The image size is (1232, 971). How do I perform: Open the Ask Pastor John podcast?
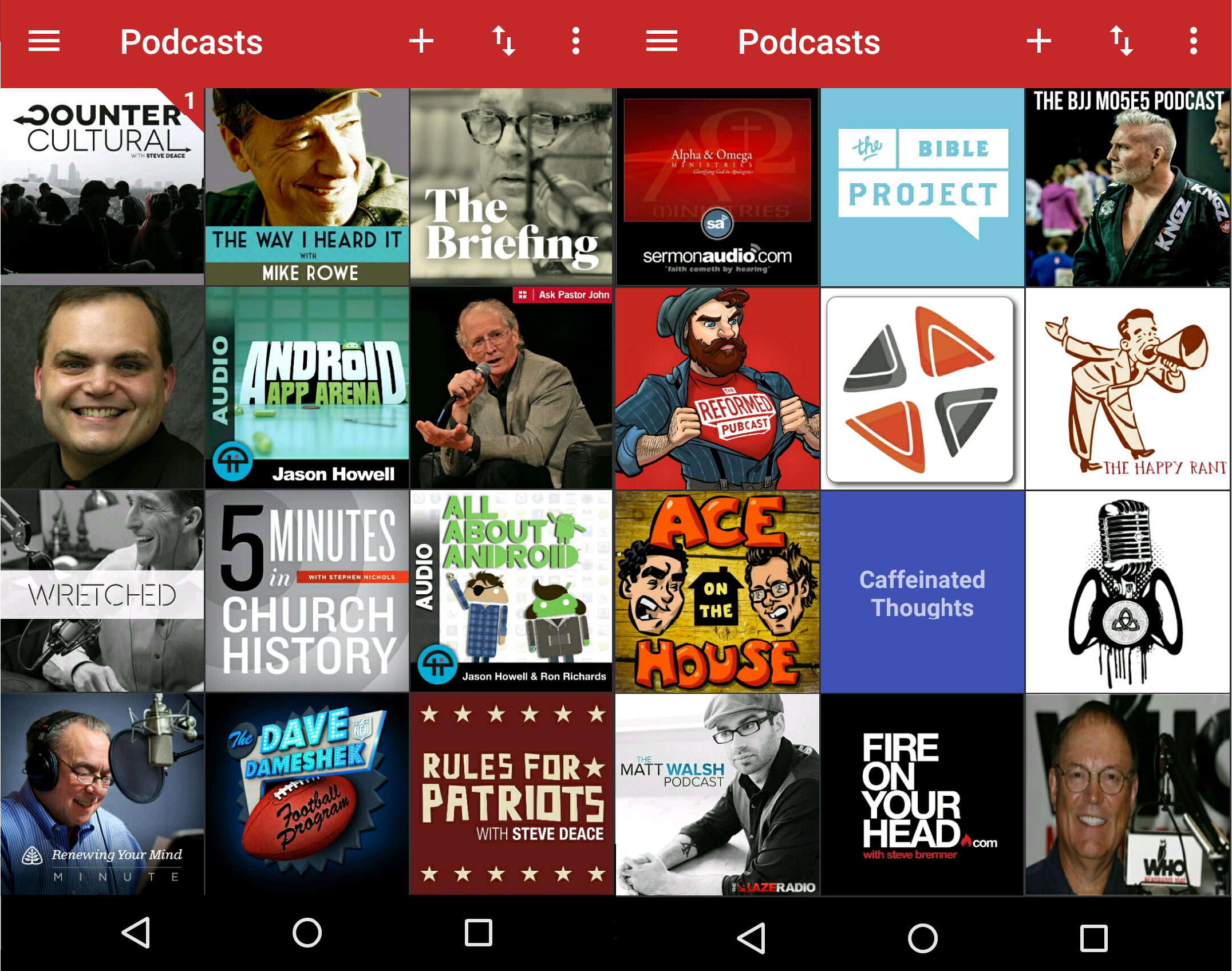pyautogui.click(x=511, y=388)
